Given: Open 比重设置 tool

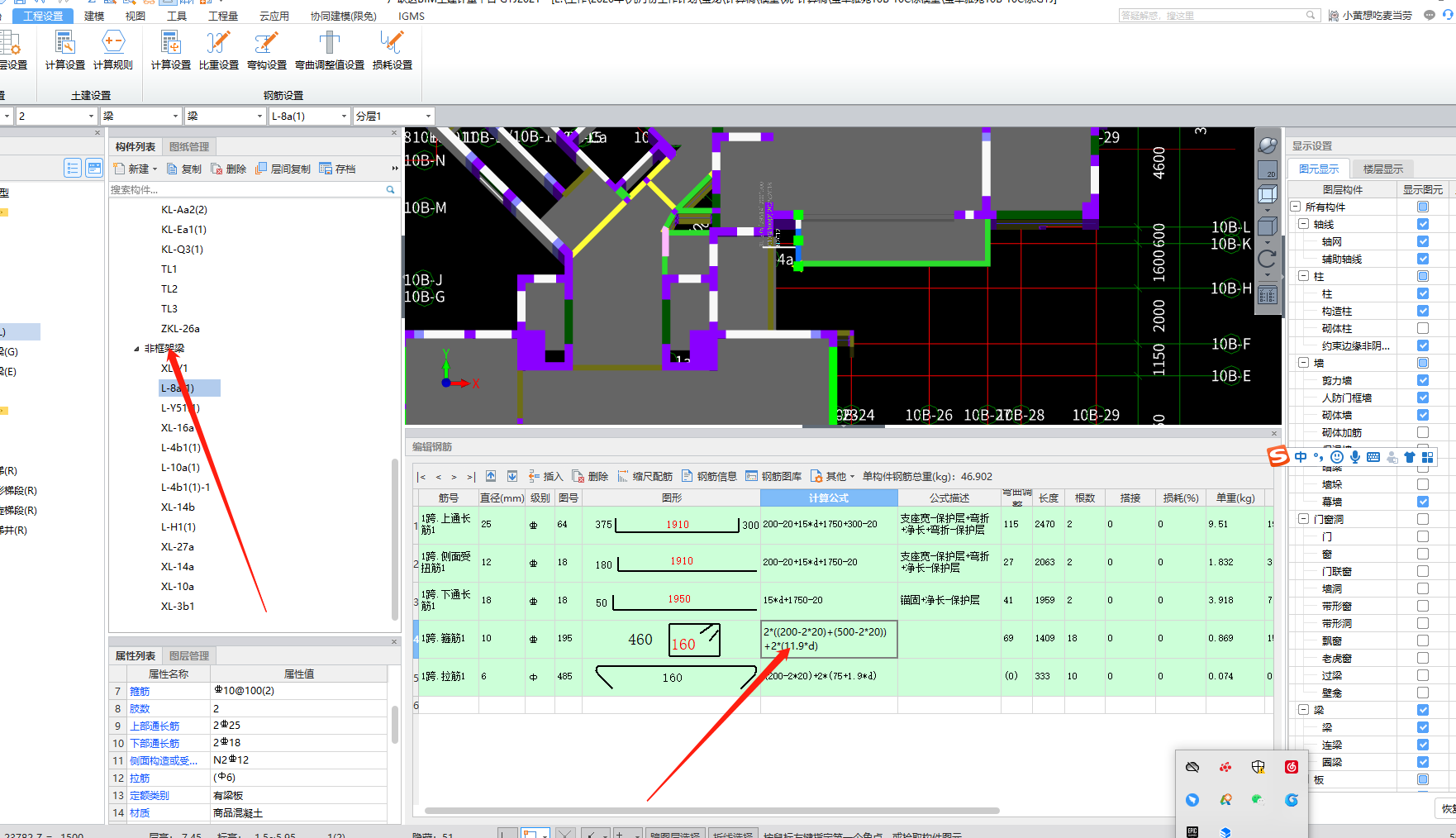Looking at the screenshot, I should [218, 50].
